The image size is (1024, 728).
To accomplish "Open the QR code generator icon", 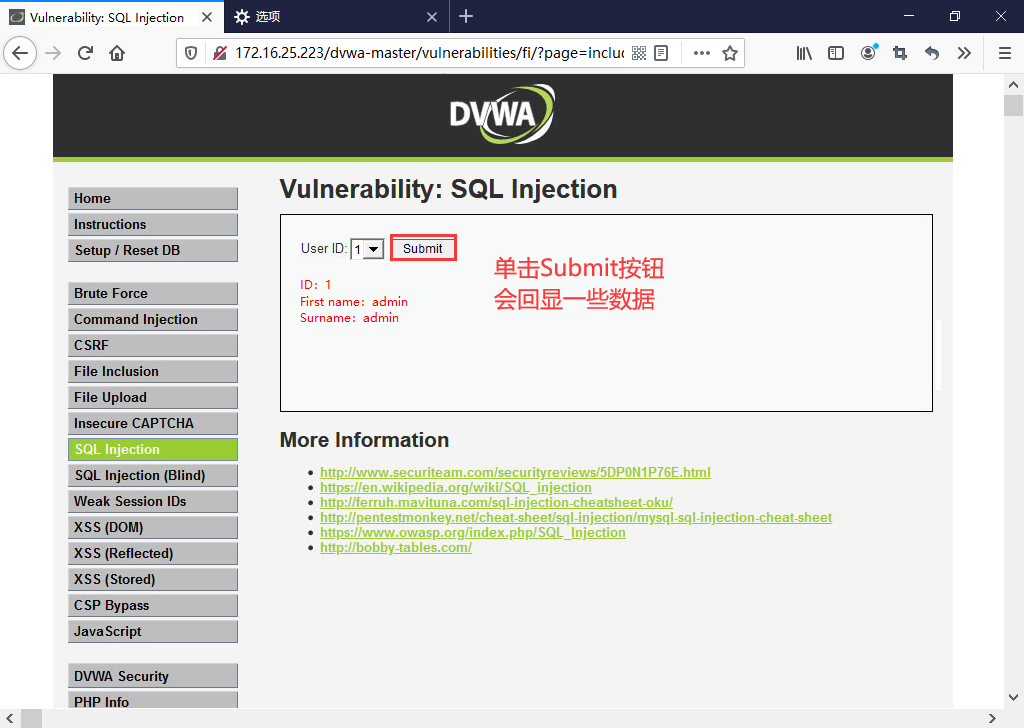I will pos(639,53).
